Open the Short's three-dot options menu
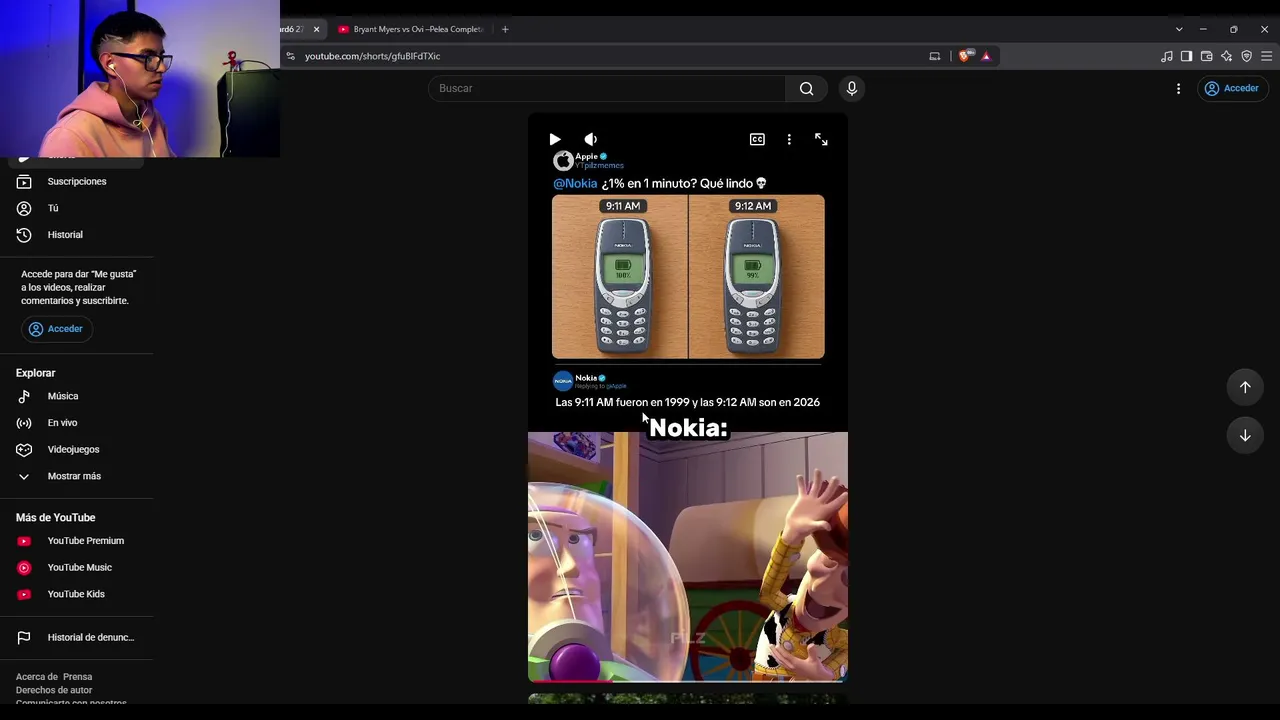Viewport: 1280px width, 720px height. point(789,140)
